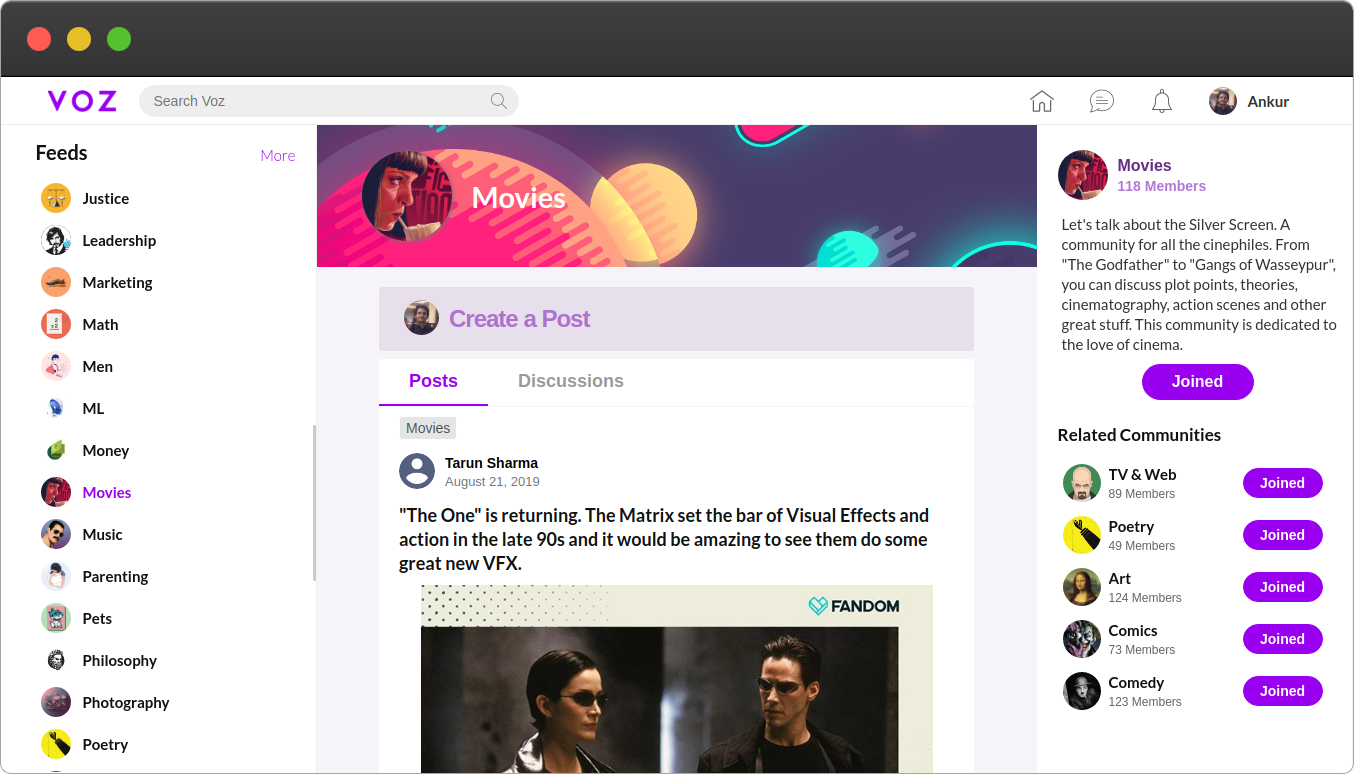Click the Math feed icon

coord(56,324)
